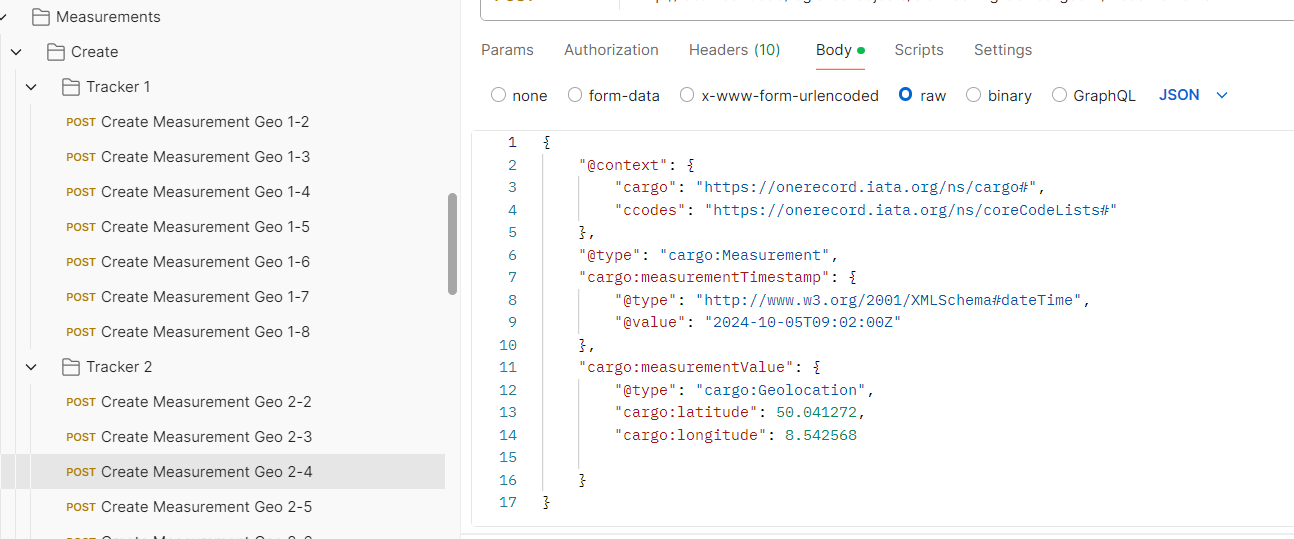This screenshot has width=1294, height=539.
Task: Select the none body type radio
Action: (498, 95)
